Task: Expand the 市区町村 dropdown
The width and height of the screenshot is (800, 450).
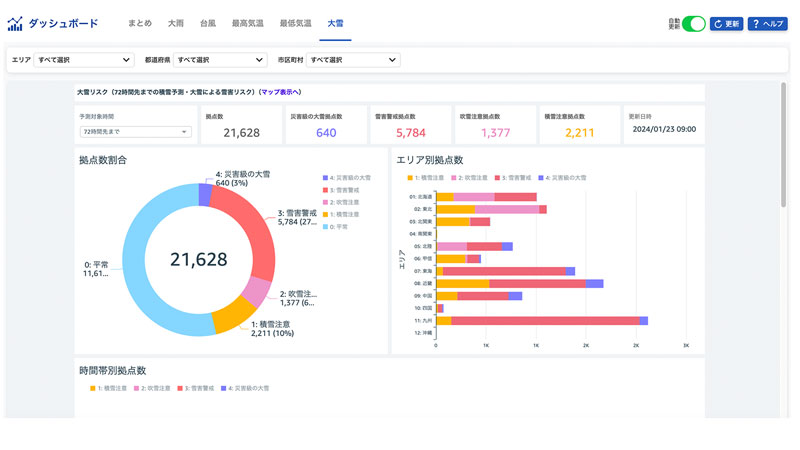Action: 353,60
